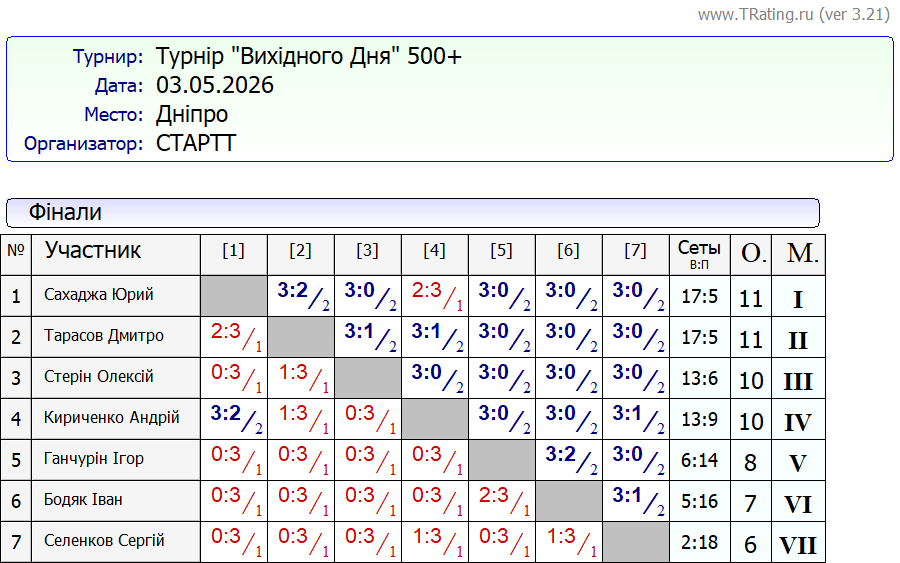Image resolution: width=900 pixels, height=563 pixels.
Task: Click player name Кириченко Андрій
Action: click(x=111, y=417)
